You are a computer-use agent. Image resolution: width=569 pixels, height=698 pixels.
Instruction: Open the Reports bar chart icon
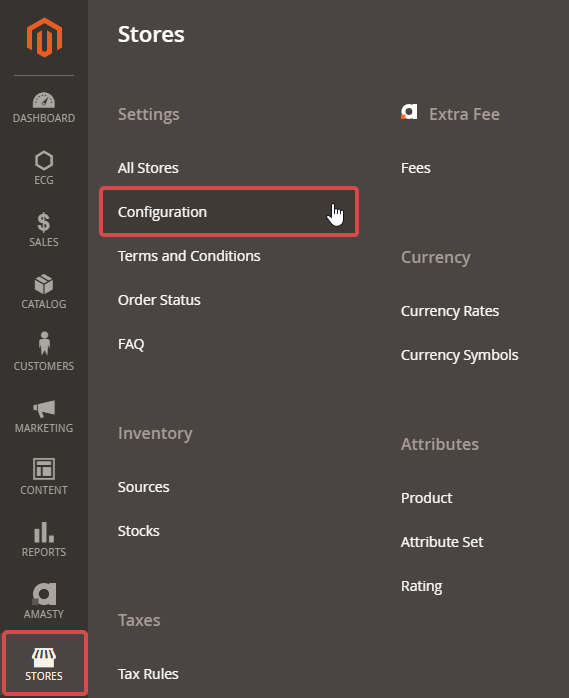click(44, 532)
